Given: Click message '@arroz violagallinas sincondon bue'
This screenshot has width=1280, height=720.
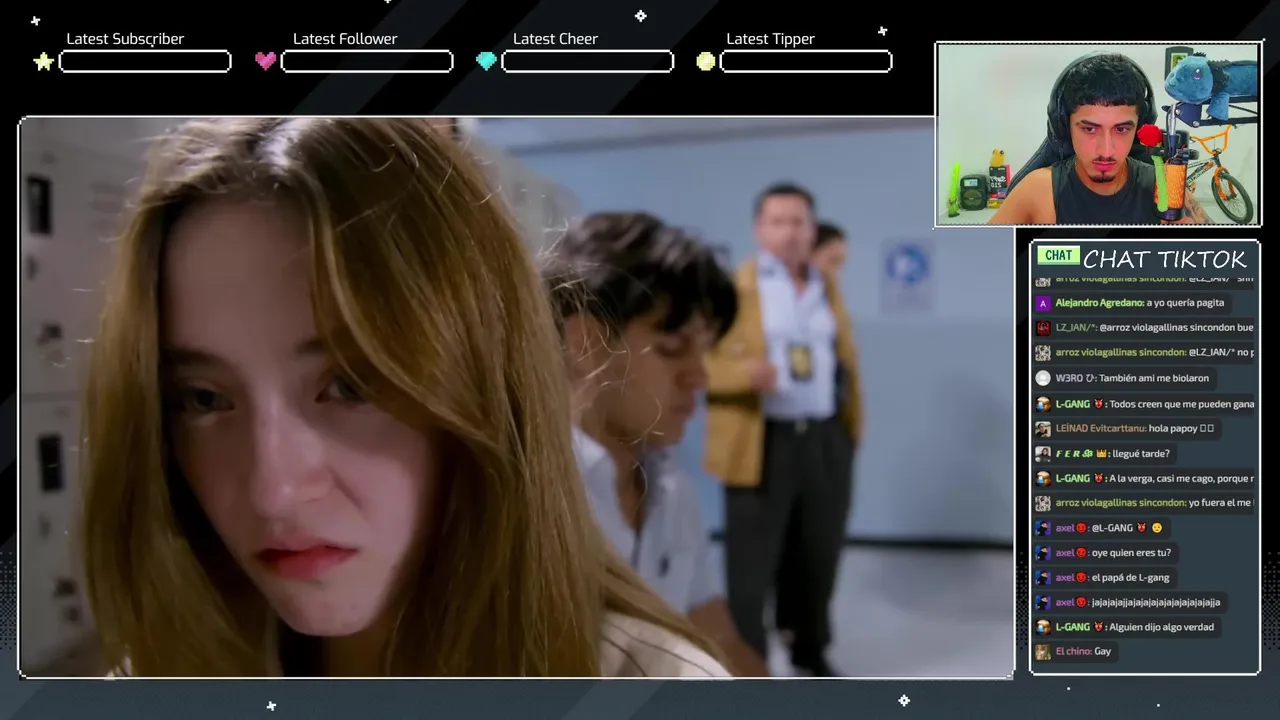Looking at the screenshot, I should (1176, 328).
